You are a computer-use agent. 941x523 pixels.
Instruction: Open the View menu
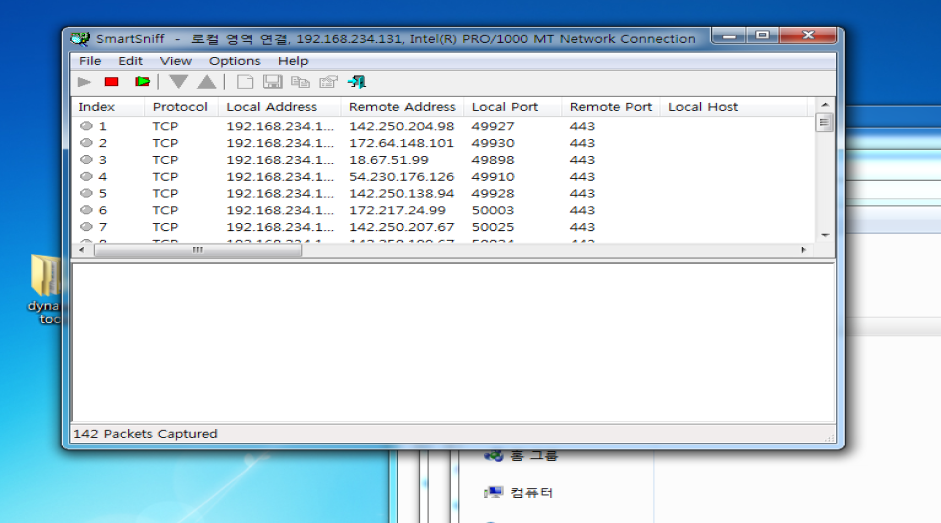[x=175, y=61]
